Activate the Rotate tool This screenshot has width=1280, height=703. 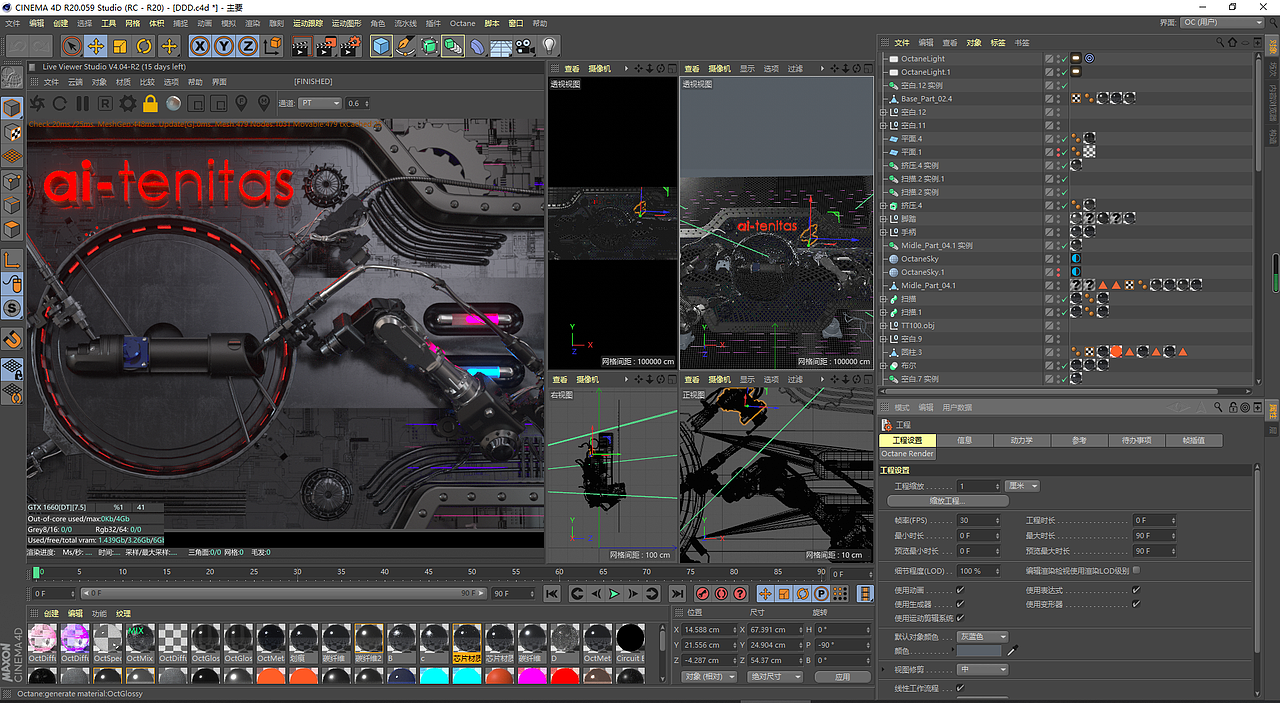(x=144, y=46)
